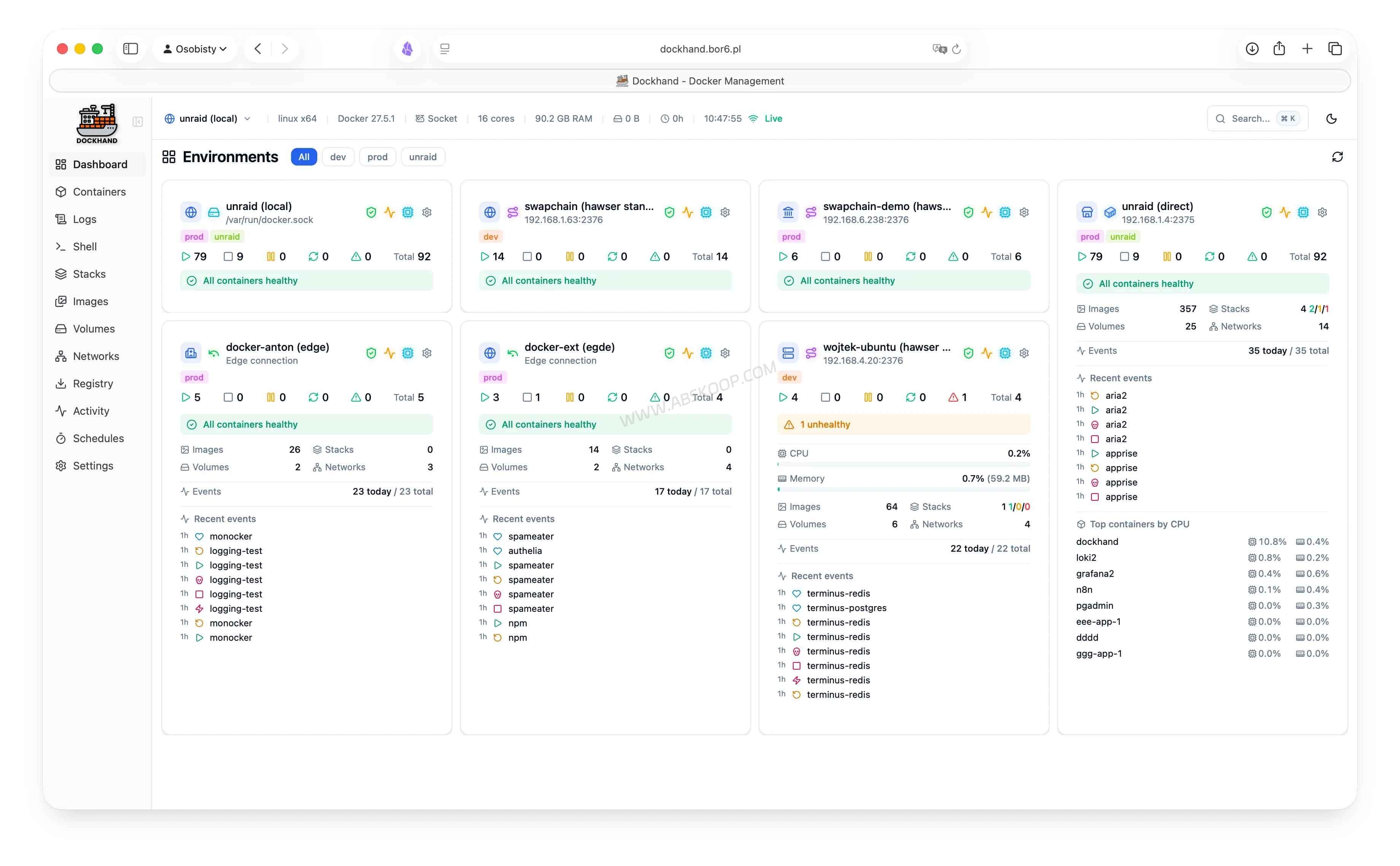
Task: Click CPU metrics icon on unraid (local) card
Action: point(408,212)
